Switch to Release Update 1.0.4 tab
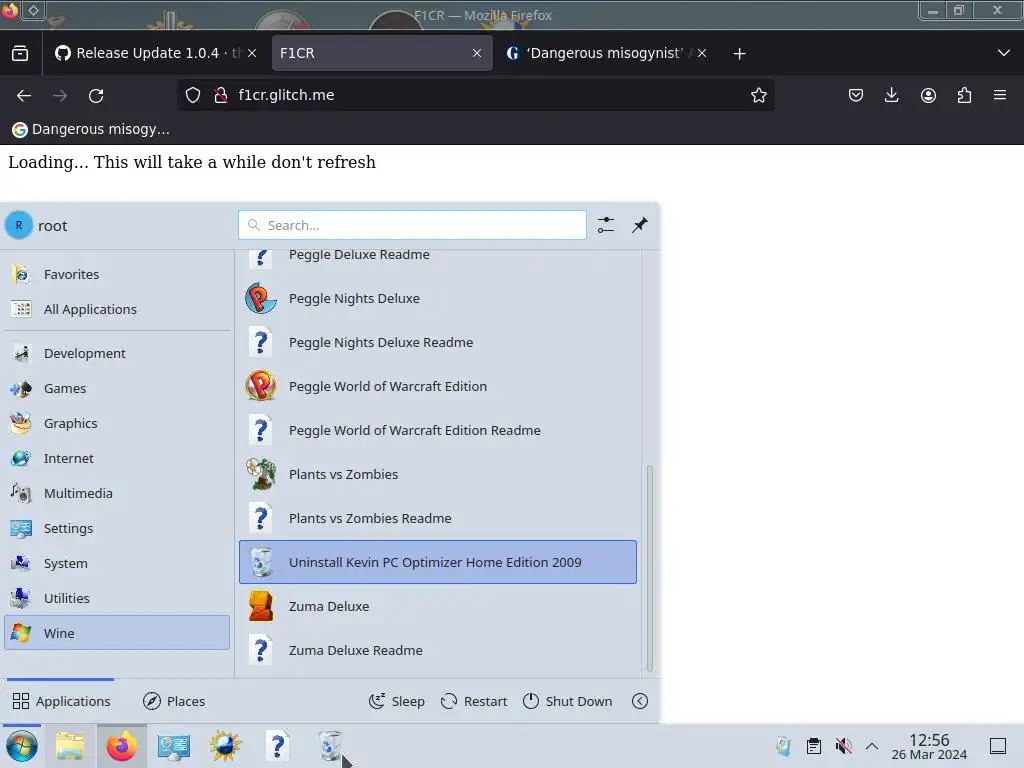The height and width of the screenshot is (768, 1024). click(155, 54)
